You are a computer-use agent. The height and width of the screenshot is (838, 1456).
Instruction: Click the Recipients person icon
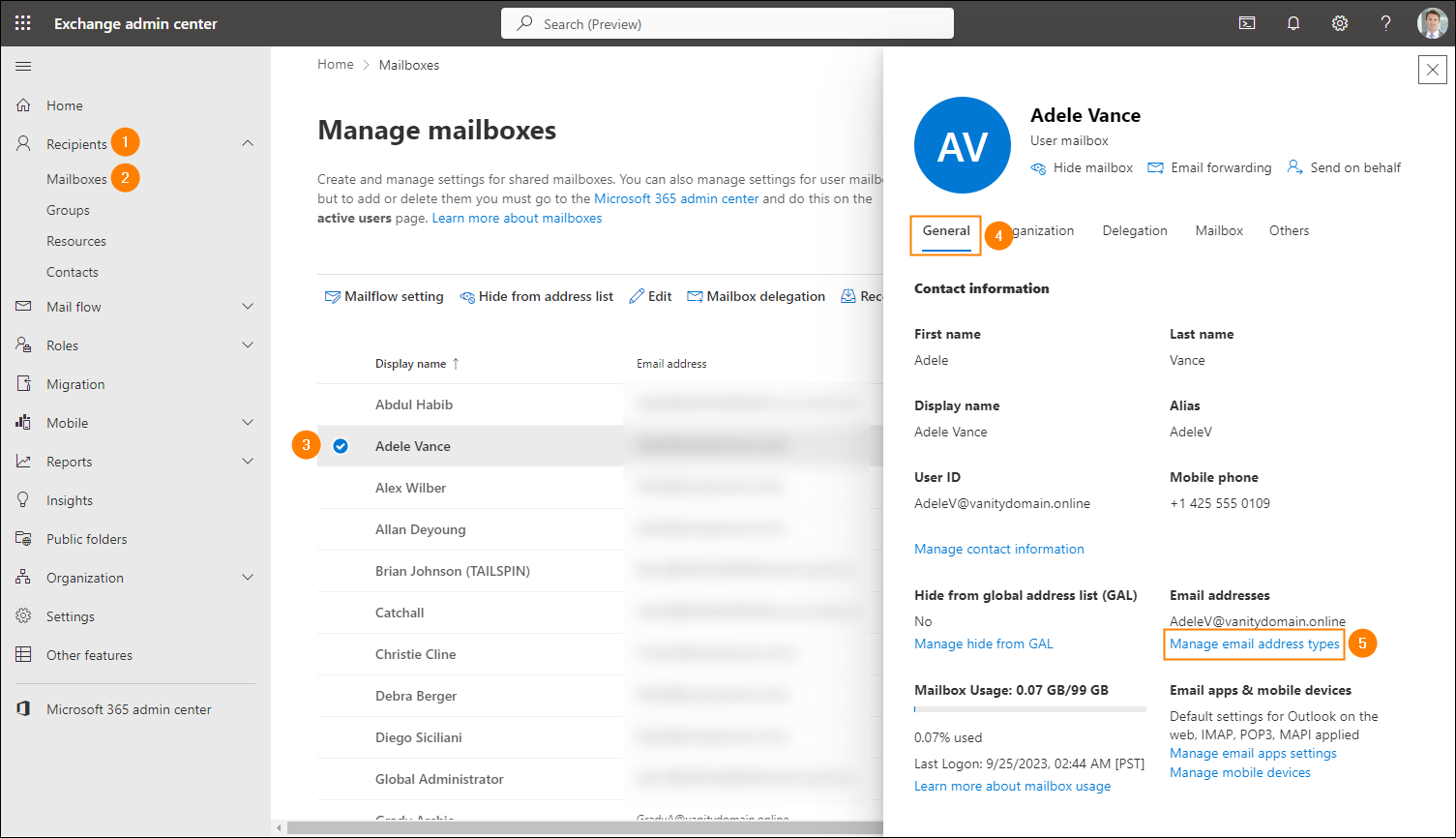23,144
